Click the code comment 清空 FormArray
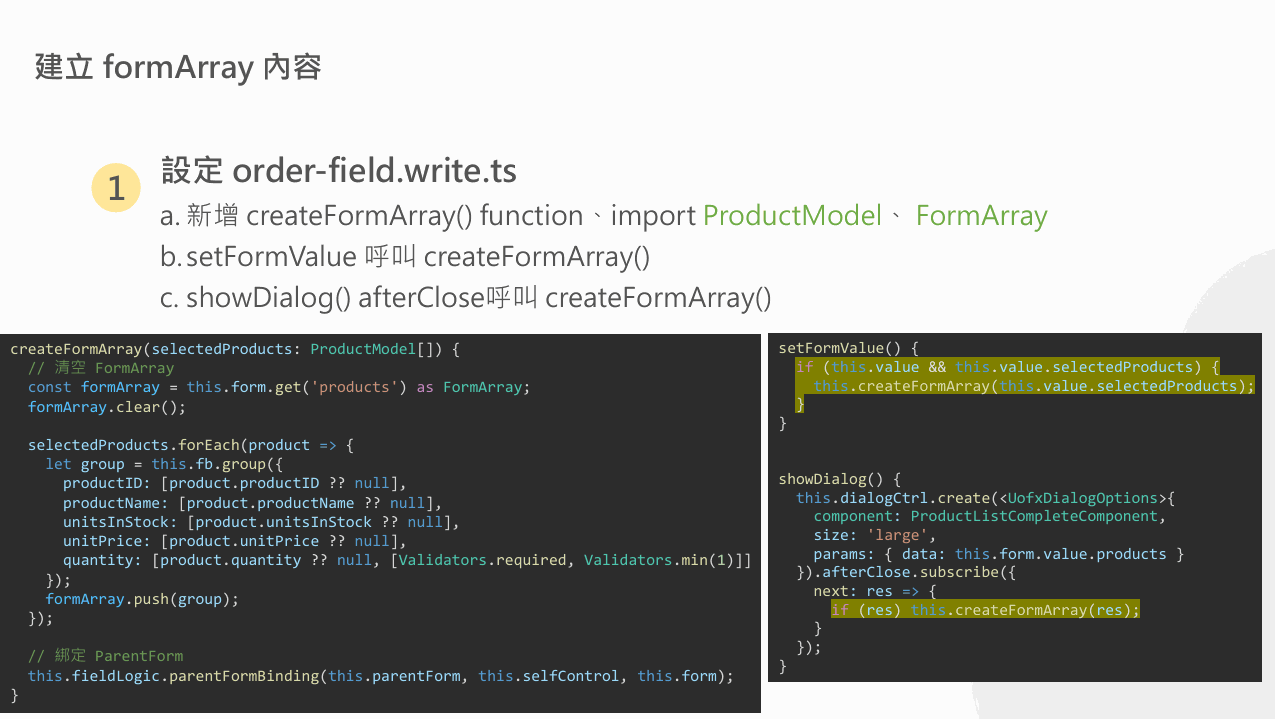The width and height of the screenshot is (1275, 719). [x=101, y=368]
